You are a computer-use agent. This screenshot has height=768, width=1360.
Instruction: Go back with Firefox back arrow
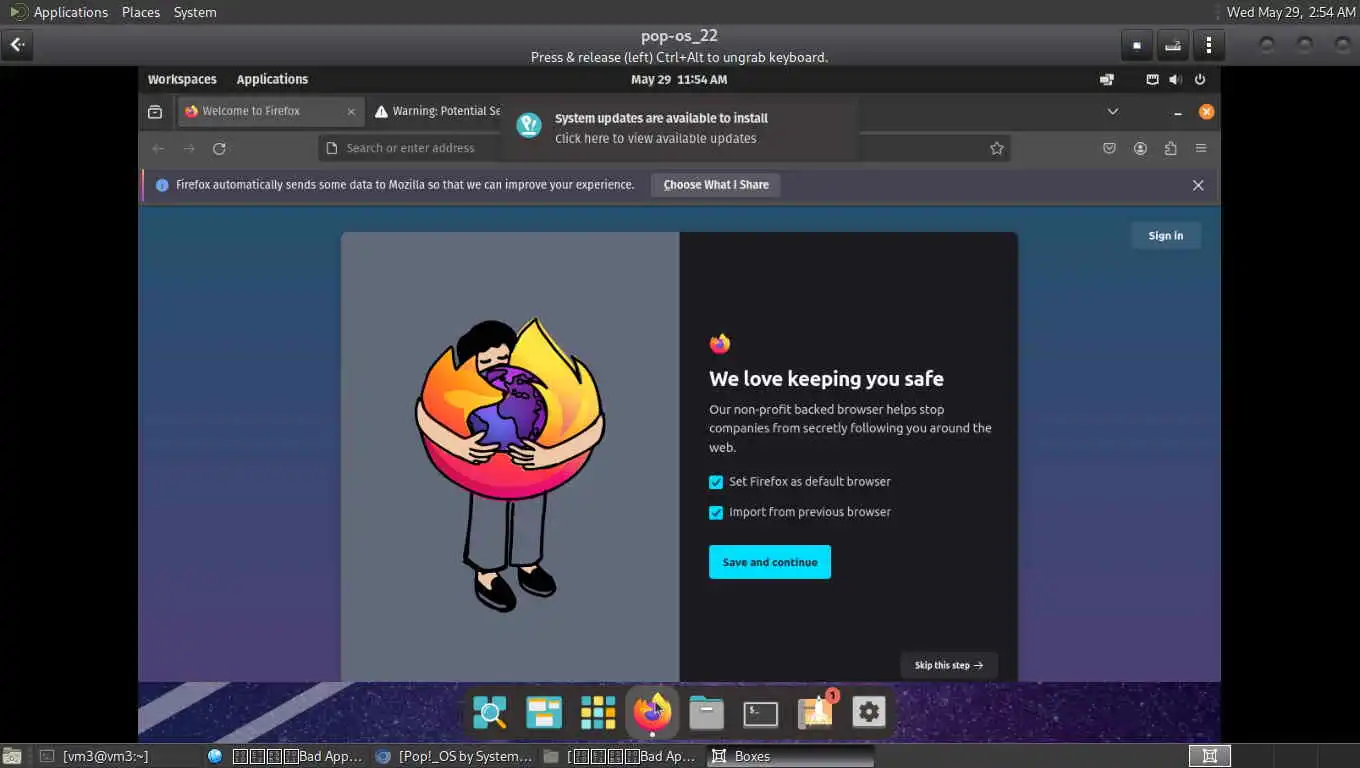(158, 148)
